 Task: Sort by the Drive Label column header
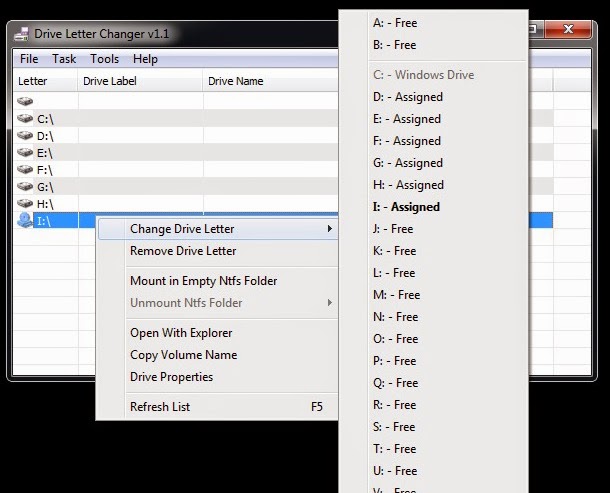click(x=140, y=81)
